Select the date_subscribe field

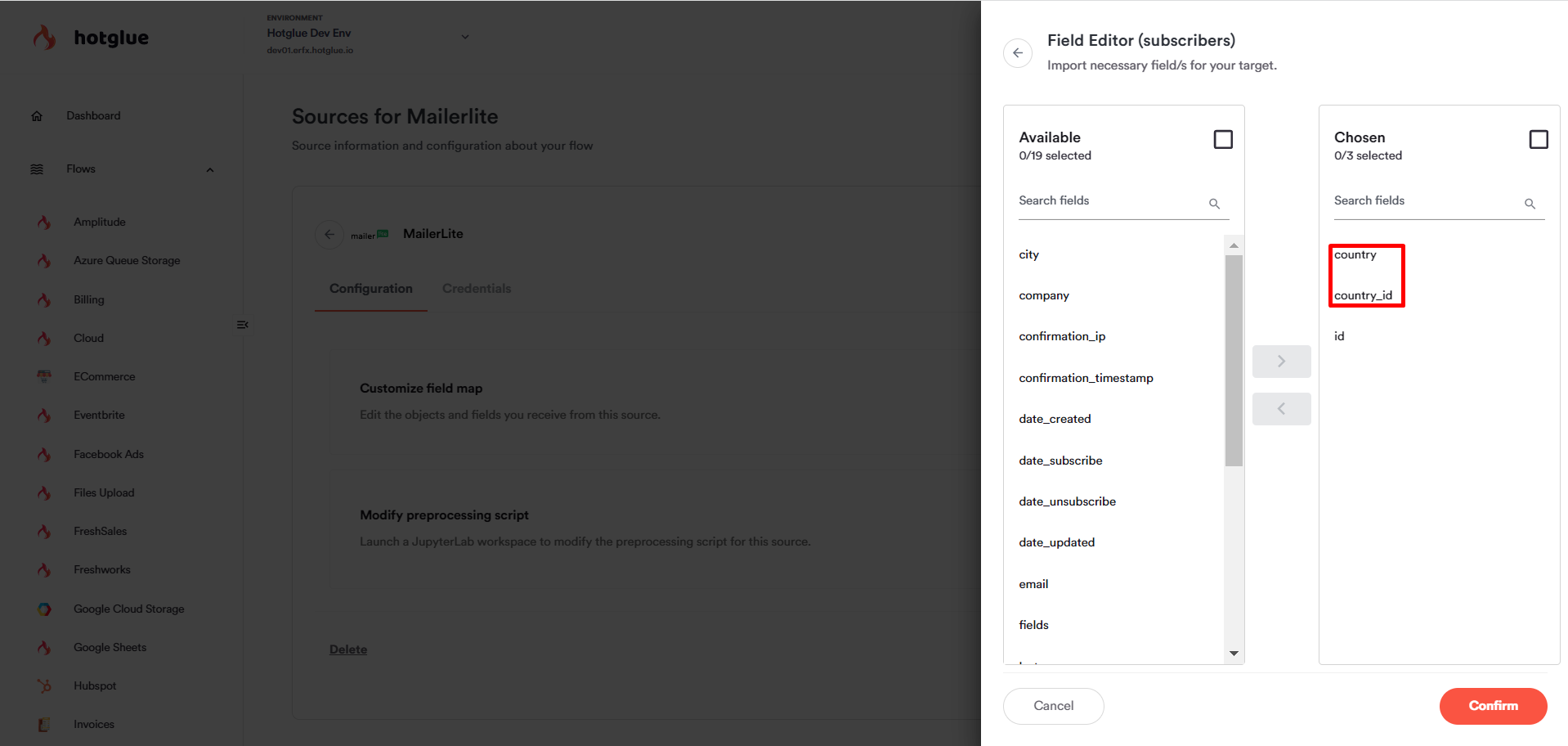pyautogui.click(x=1060, y=461)
